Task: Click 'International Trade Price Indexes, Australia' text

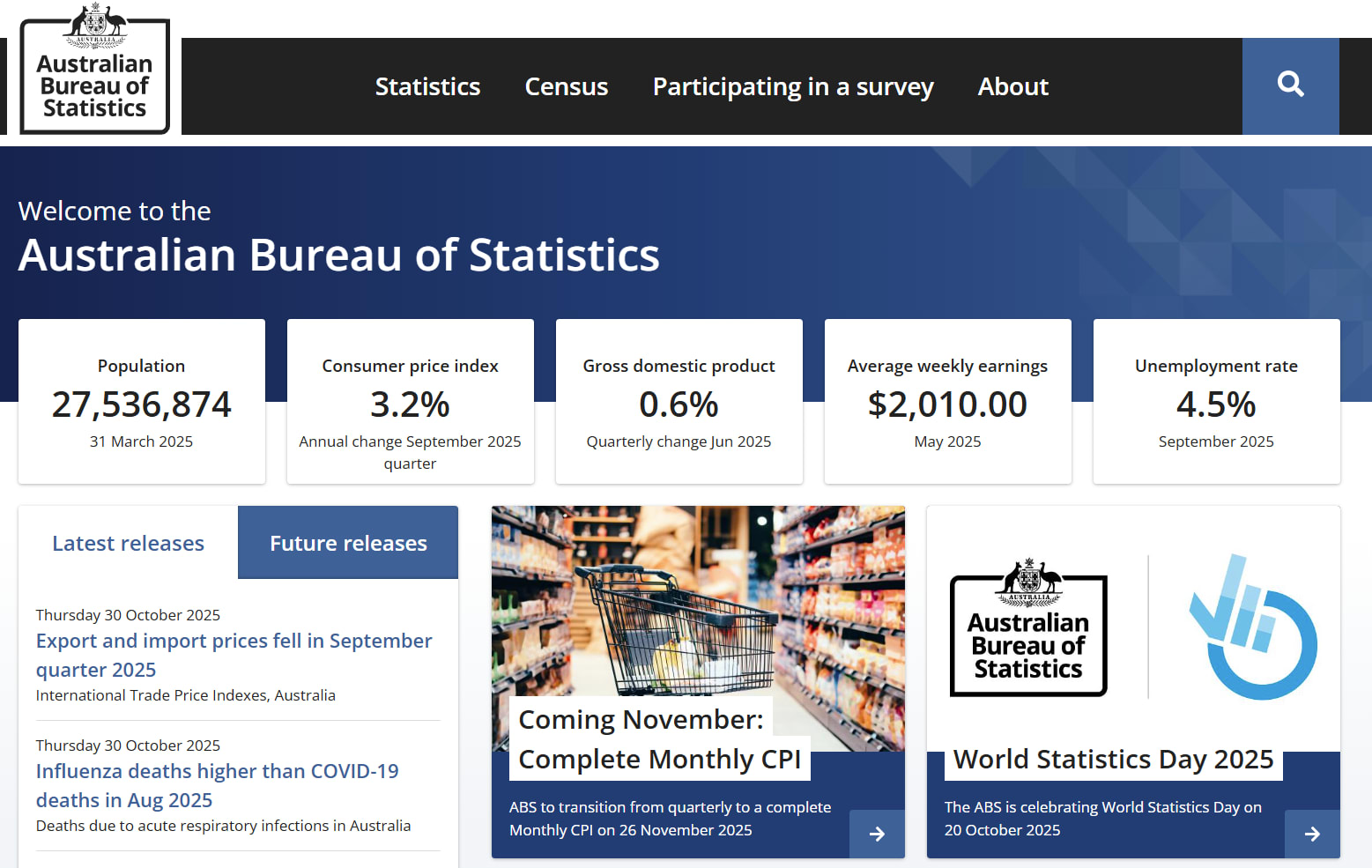Action: point(186,695)
